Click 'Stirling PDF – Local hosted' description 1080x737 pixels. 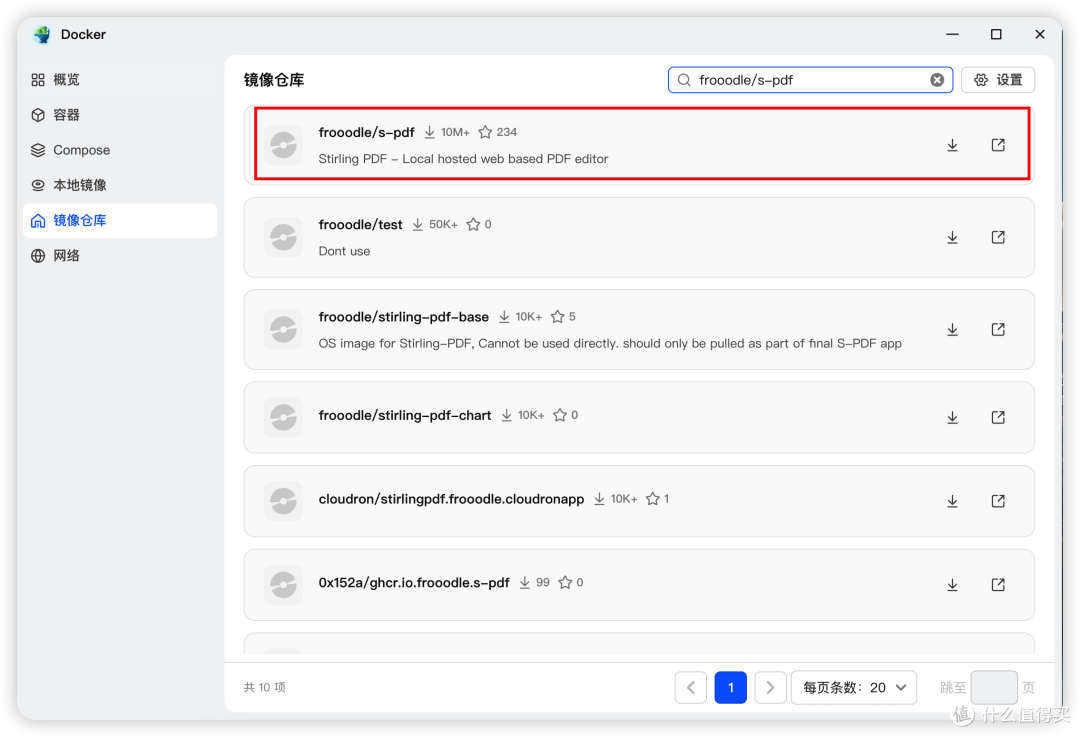click(464, 159)
